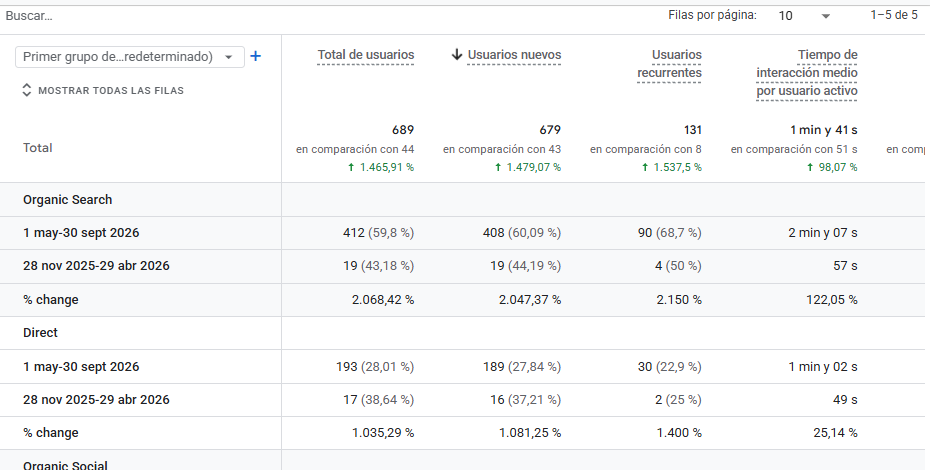Click cell 122,05 %
This screenshot has height=470, width=930.
point(832,300)
